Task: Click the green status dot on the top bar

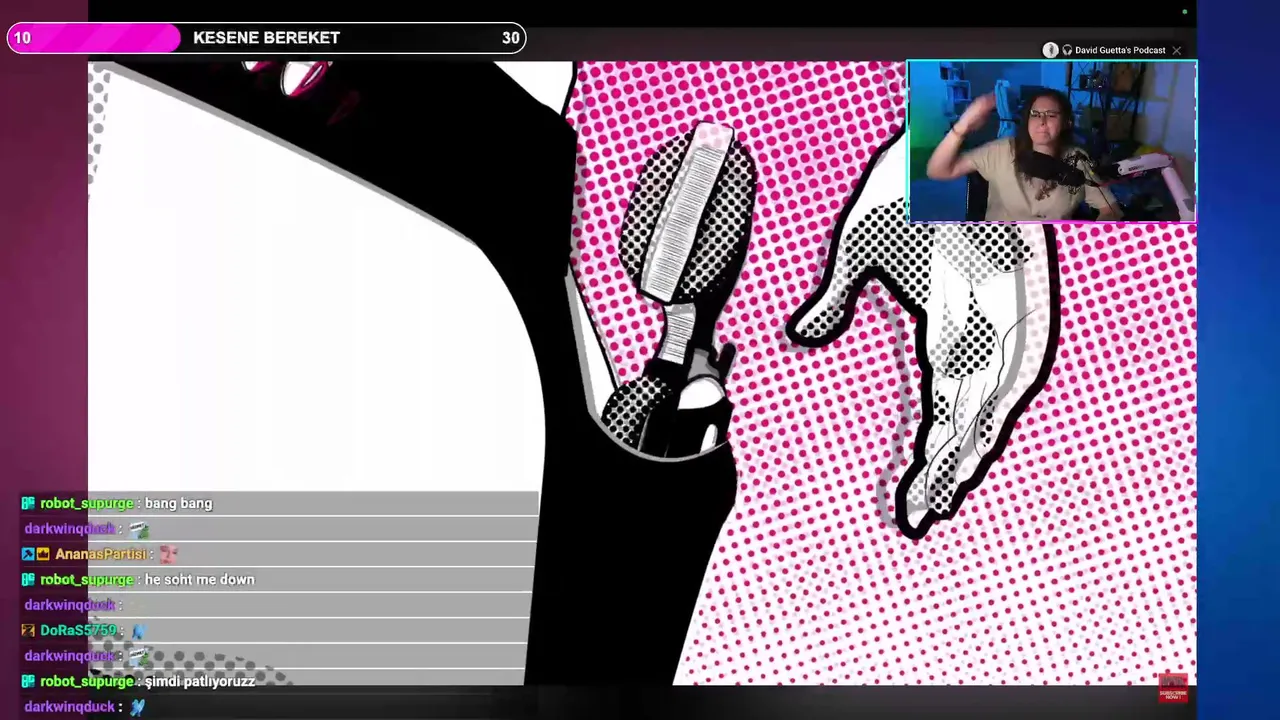Action: 1185,12
